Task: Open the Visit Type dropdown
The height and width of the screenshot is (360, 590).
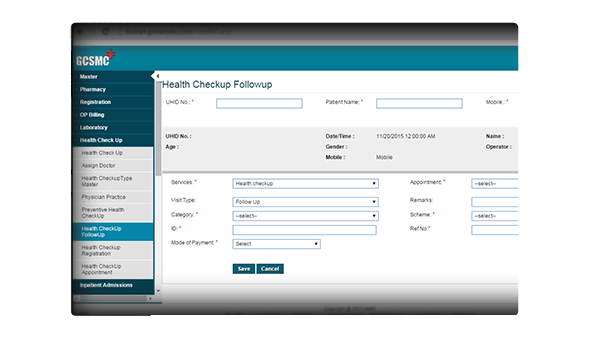Action: pyautogui.click(x=305, y=202)
